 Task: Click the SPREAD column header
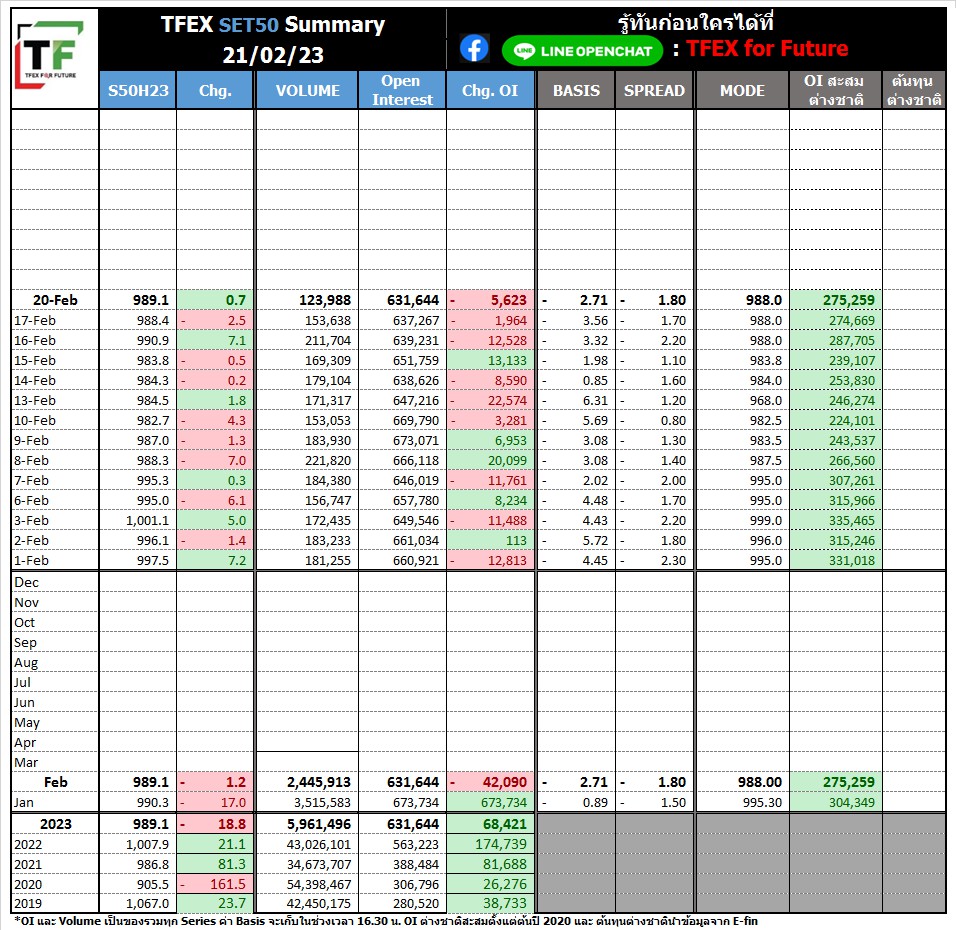point(654,90)
